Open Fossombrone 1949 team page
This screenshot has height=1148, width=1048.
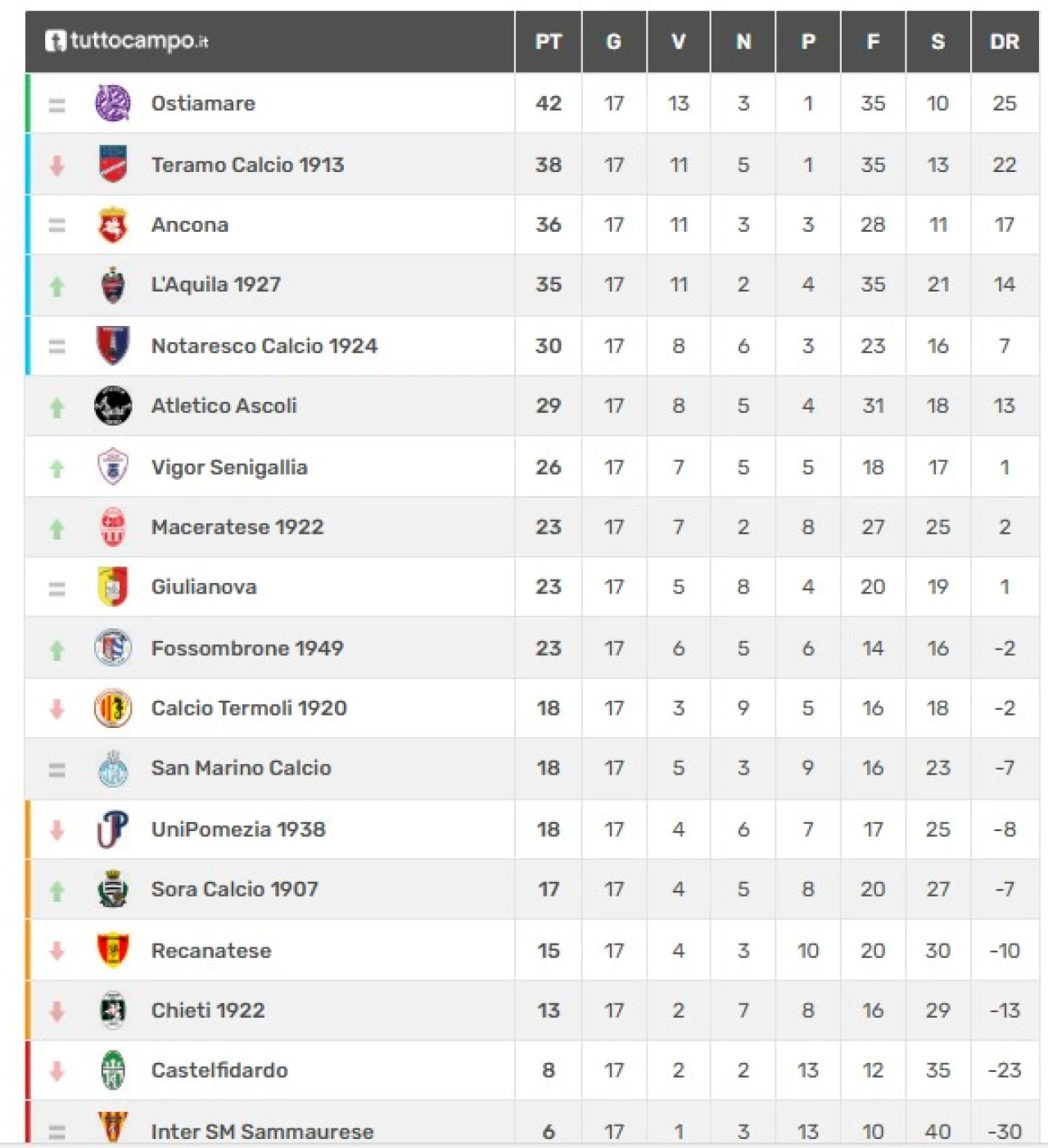click(x=247, y=649)
